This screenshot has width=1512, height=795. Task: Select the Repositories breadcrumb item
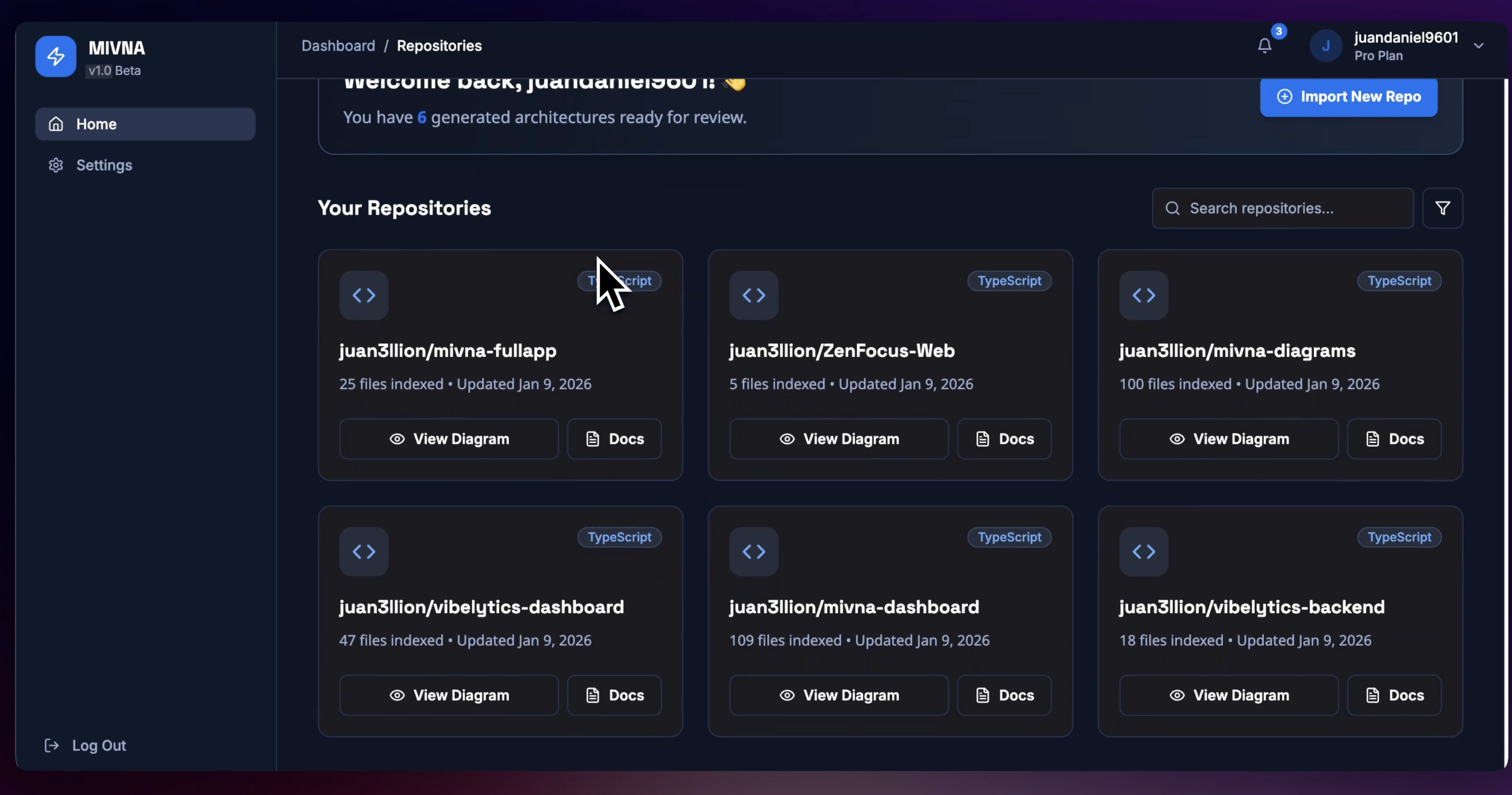point(438,45)
